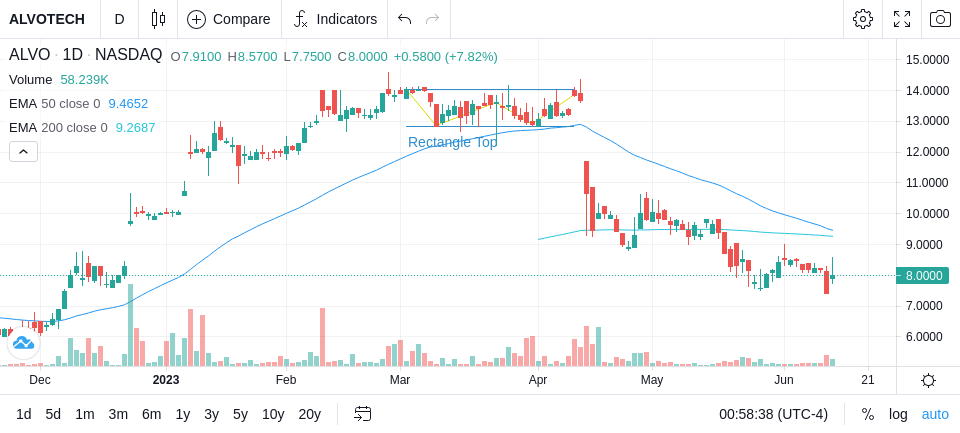Image resolution: width=960 pixels, height=433 pixels.
Task: Click the +0.5800 (+7.82%) change value
Action: [445, 57]
